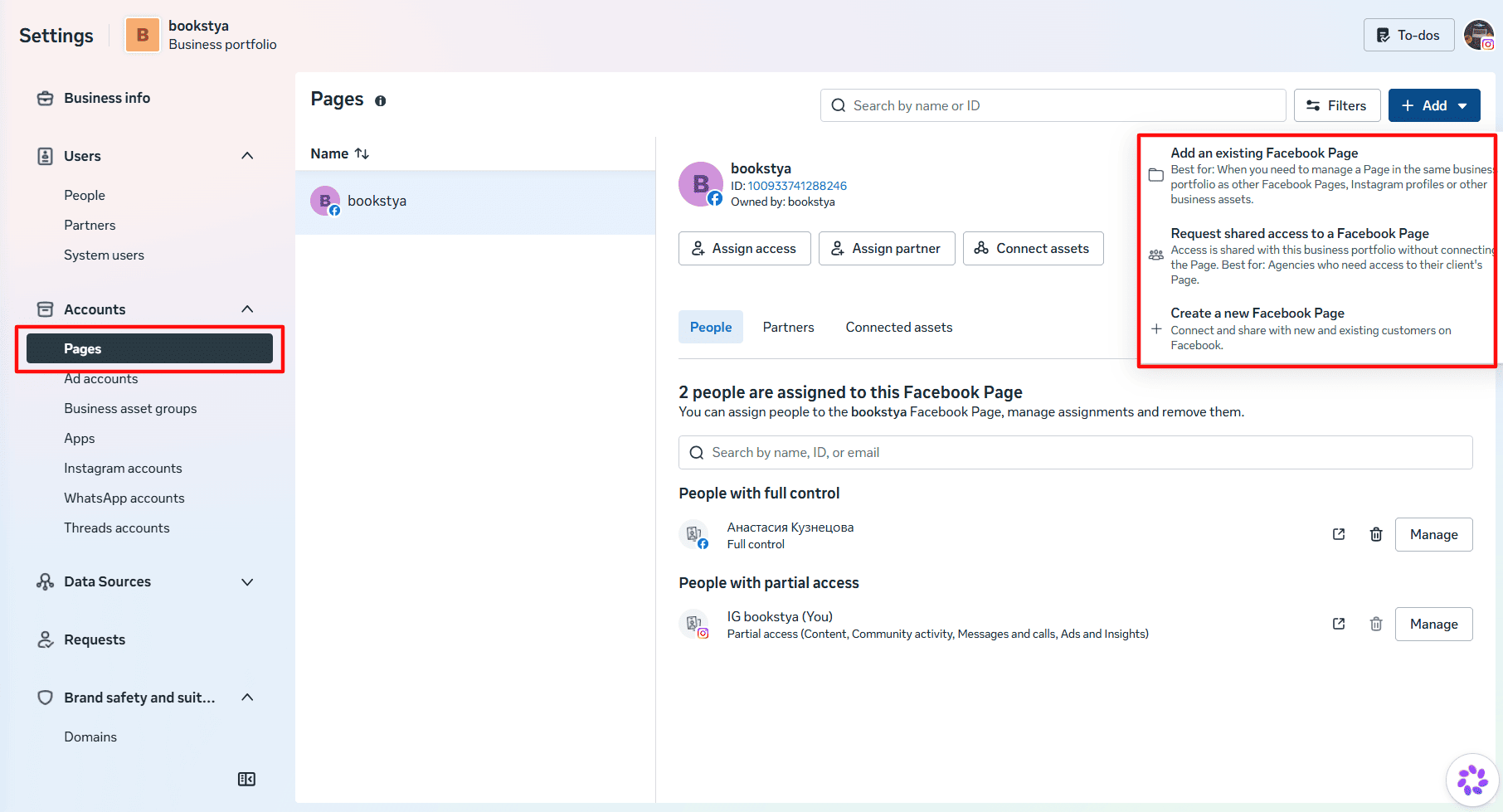This screenshot has height=812, width=1503.
Task: Click the bookstya portfolio B logo
Action: [x=143, y=35]
